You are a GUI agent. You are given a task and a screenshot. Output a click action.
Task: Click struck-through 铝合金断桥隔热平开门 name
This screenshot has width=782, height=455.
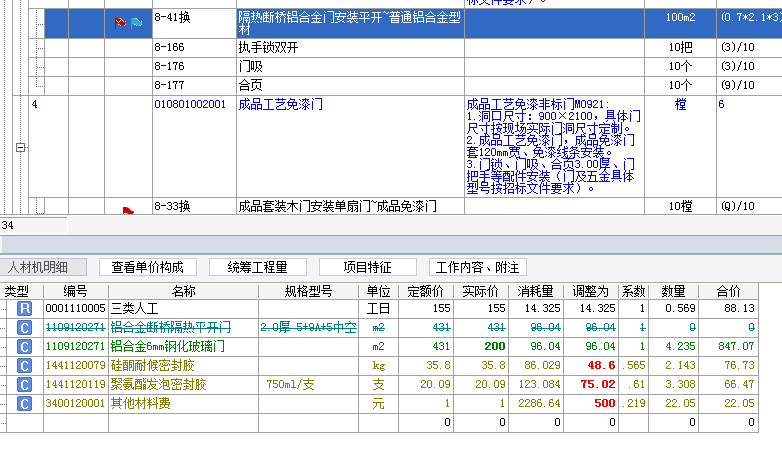click(171, 328)
